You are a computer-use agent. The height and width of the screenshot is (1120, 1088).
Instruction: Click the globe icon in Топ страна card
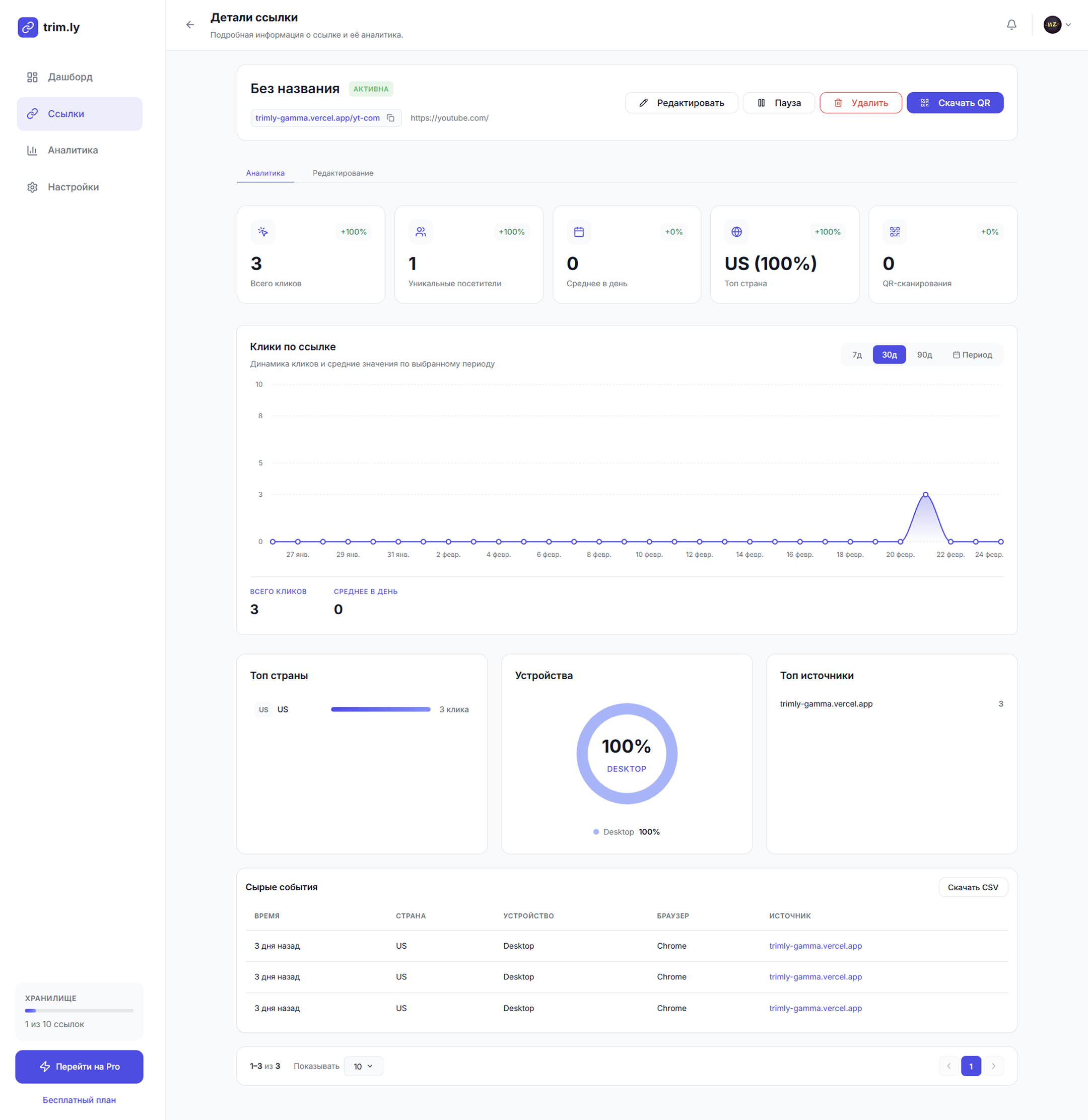(x=736, y=231)
